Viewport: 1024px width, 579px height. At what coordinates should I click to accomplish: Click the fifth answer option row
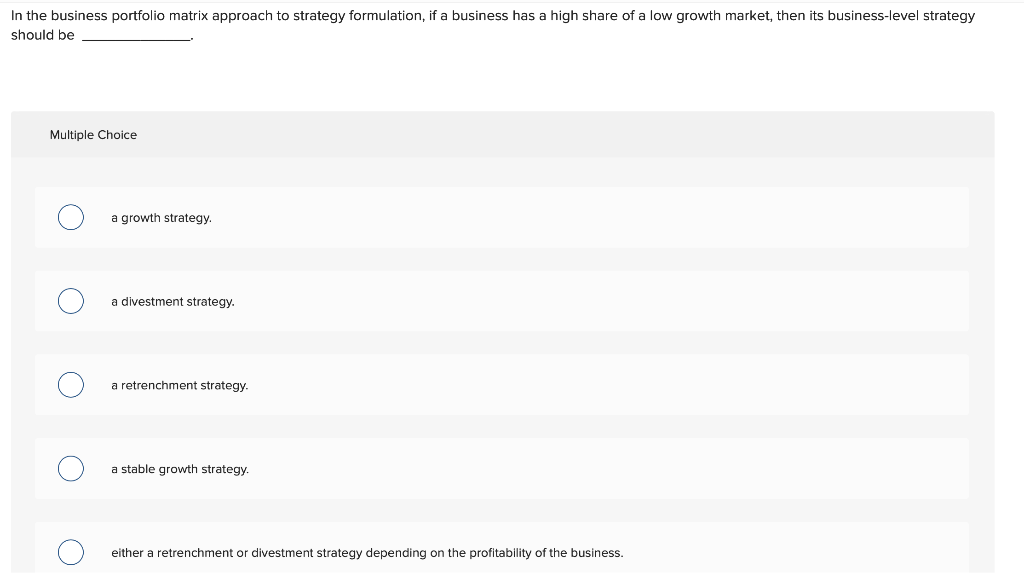[500, 552]
